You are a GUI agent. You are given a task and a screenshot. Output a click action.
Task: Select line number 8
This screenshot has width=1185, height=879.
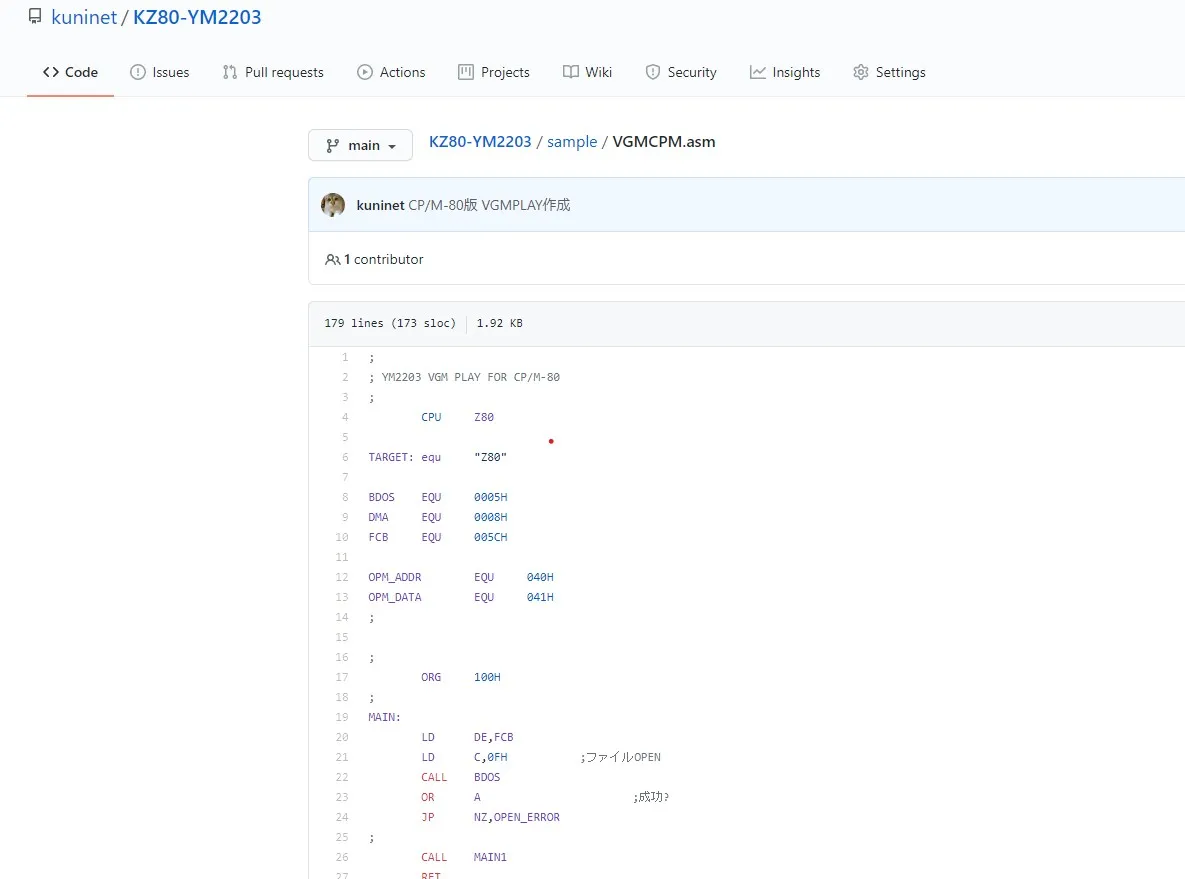pyautogui.click(x=345, y=497)
